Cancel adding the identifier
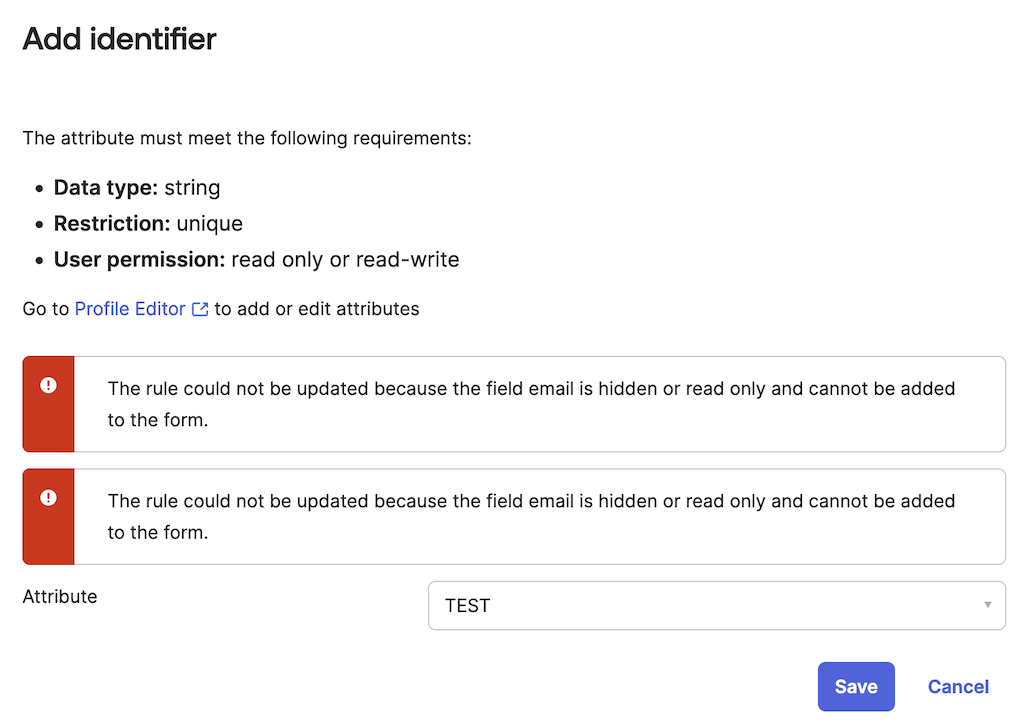 coord(957,687)
